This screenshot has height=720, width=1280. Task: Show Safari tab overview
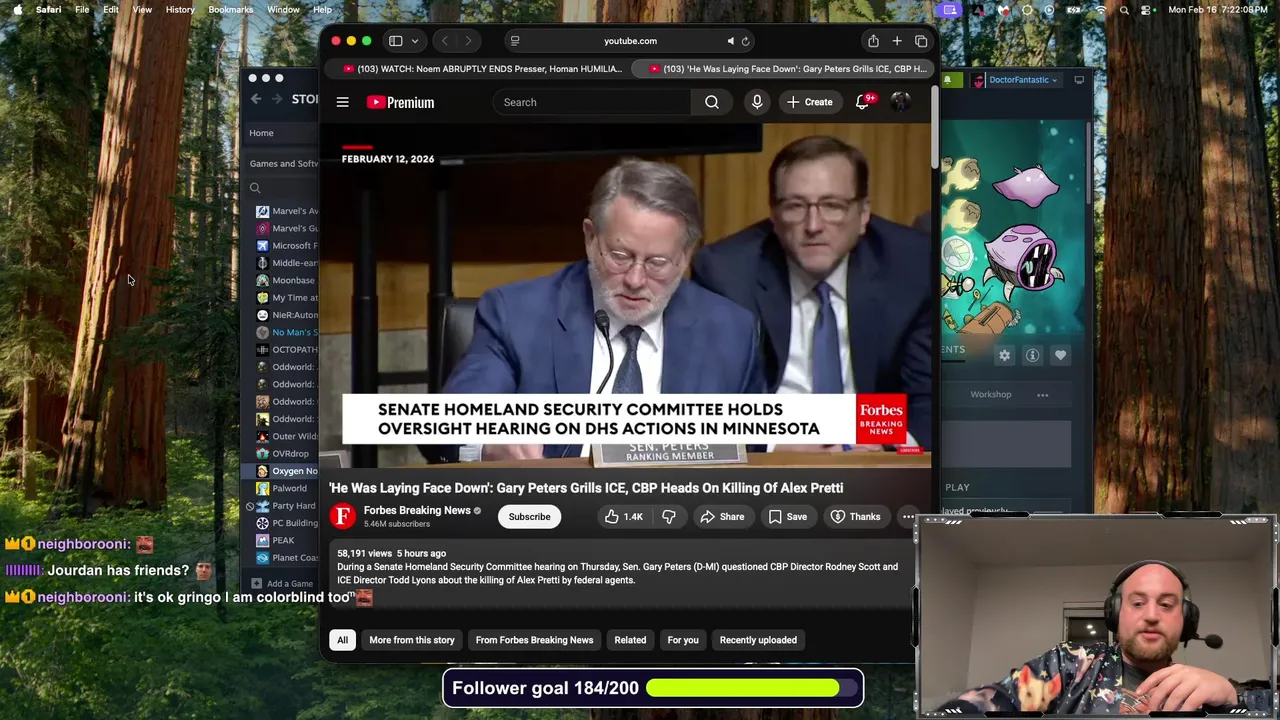pos(921,41)
